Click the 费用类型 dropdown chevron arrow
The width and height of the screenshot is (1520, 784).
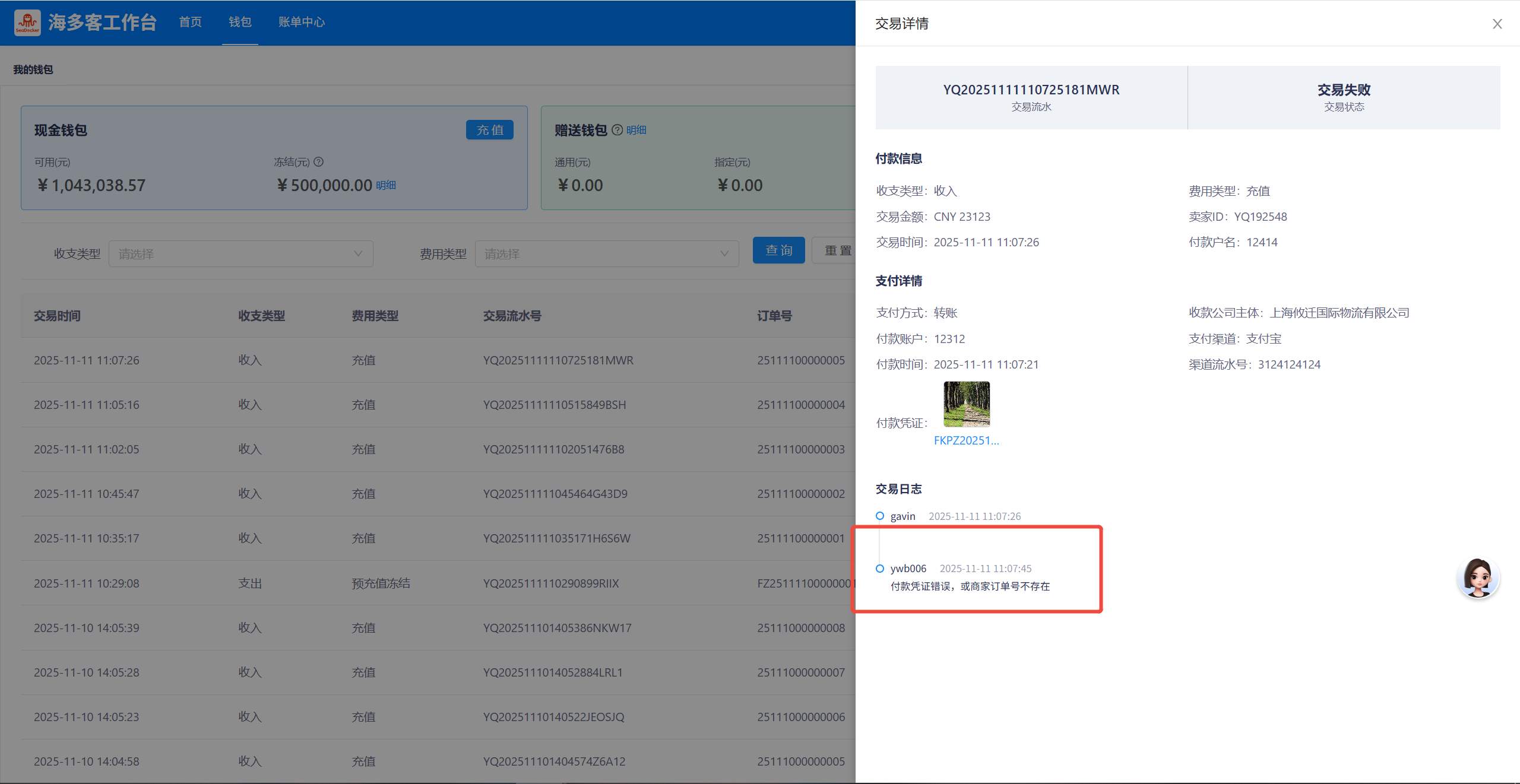[724, 254]
